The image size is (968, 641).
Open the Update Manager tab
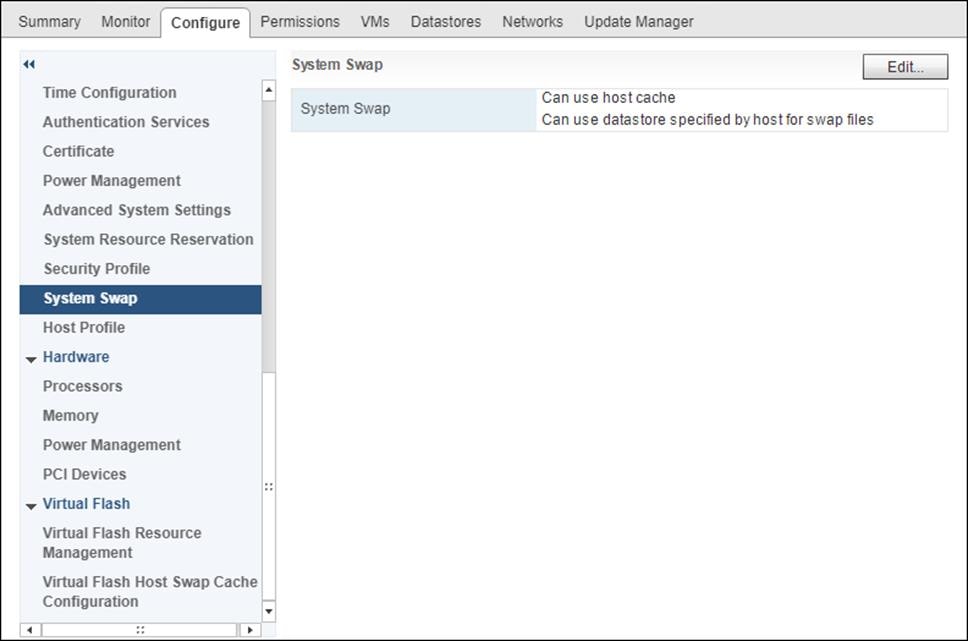(638, 20)
